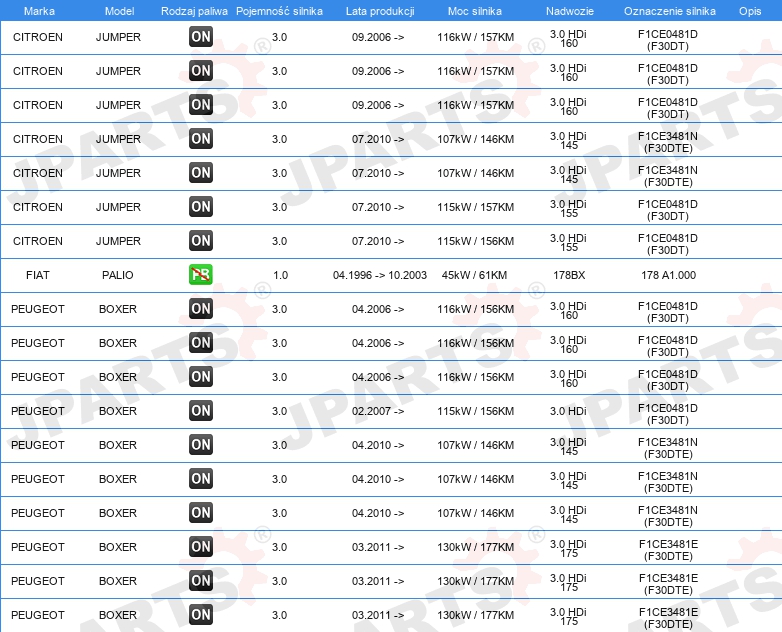Click the Opis column header
The width and height of the screenshot is (782, 632).
pyautogui.click(x=750, y=11)
